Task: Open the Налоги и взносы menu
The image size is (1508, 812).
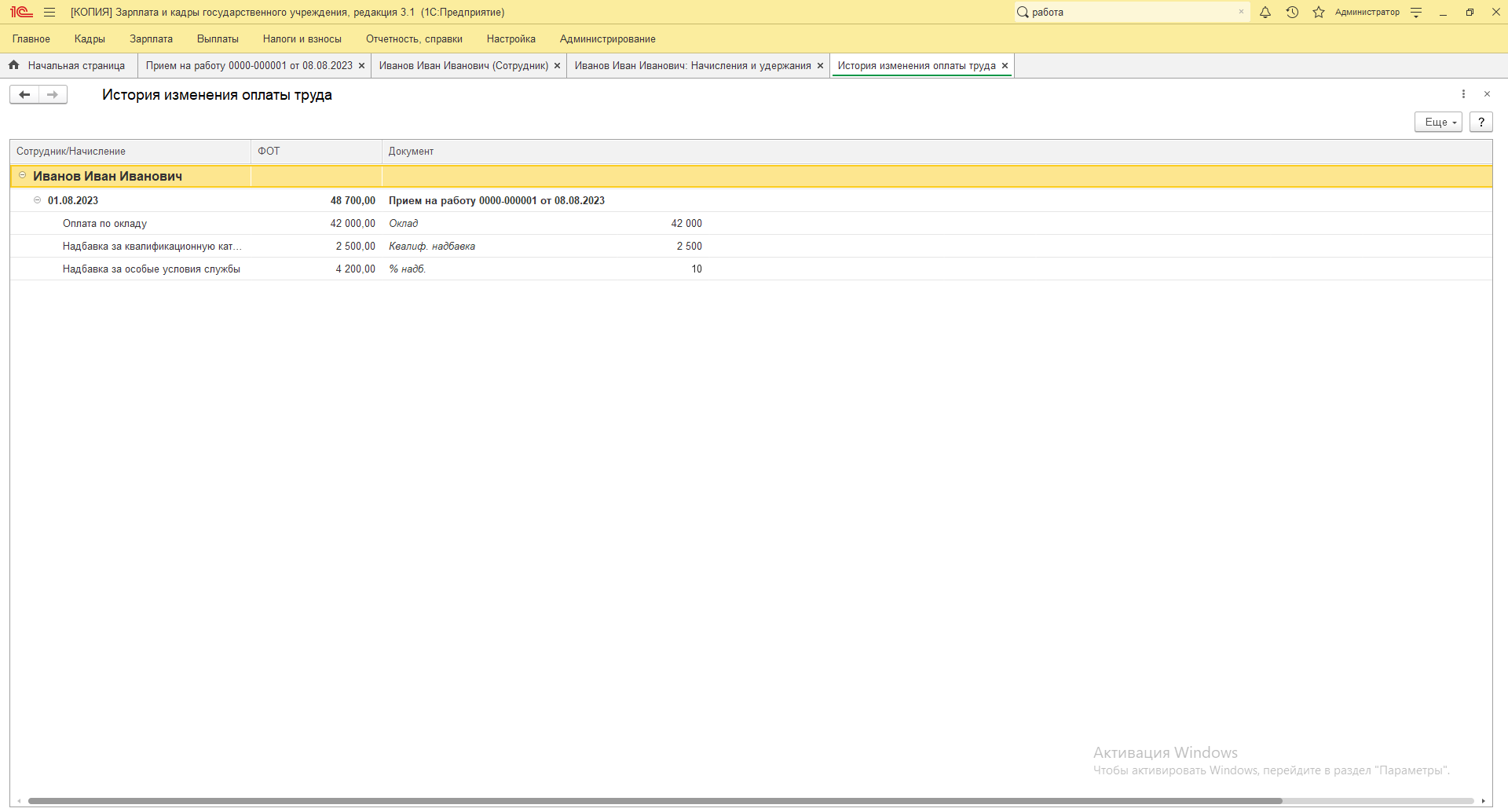Action: tap(302, 39)
